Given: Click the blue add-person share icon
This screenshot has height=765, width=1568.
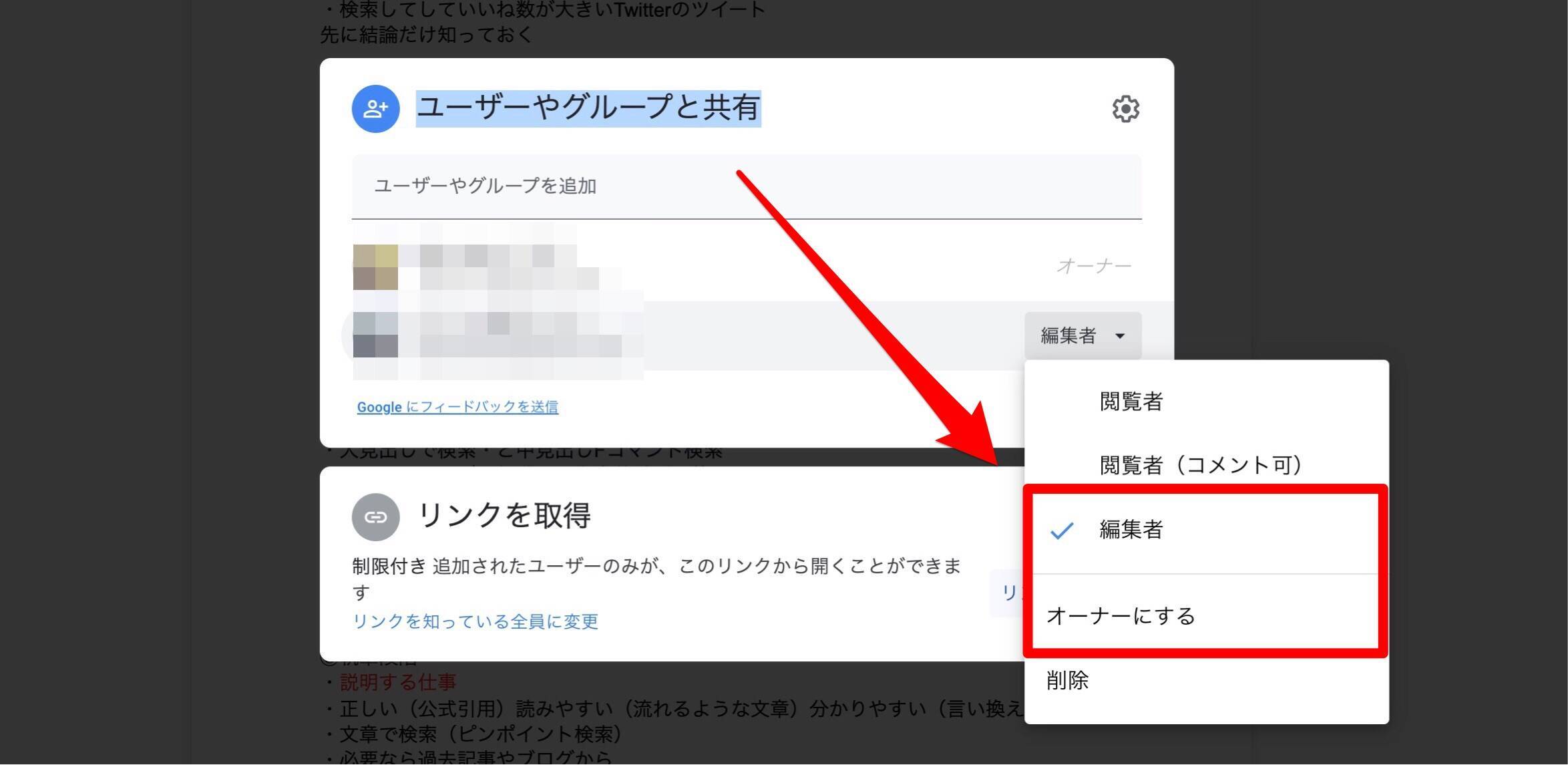Looking at the screenshot, I should click(375, 109).
